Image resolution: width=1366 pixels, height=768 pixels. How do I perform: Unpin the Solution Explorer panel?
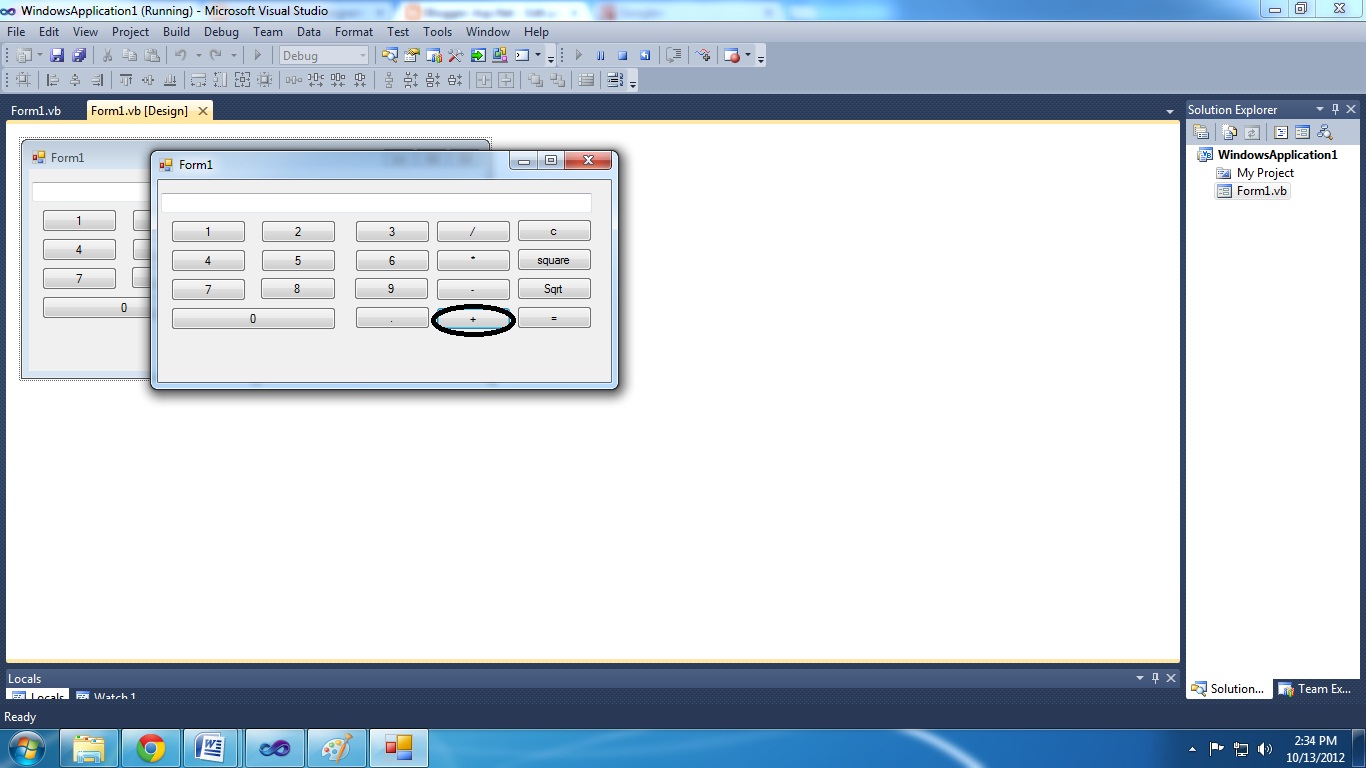point(1337,109)
